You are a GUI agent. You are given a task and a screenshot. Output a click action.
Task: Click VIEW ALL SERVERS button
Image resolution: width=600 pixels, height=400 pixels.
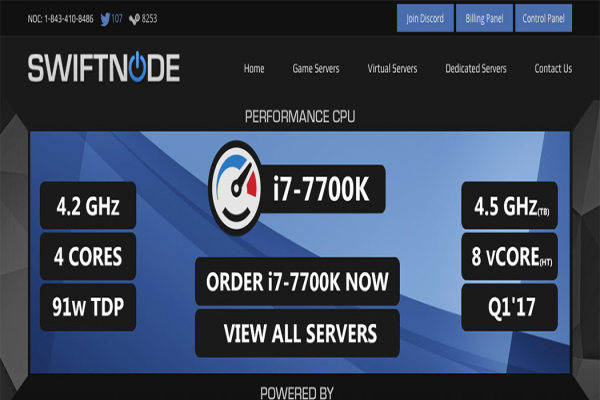pos(297,333)
